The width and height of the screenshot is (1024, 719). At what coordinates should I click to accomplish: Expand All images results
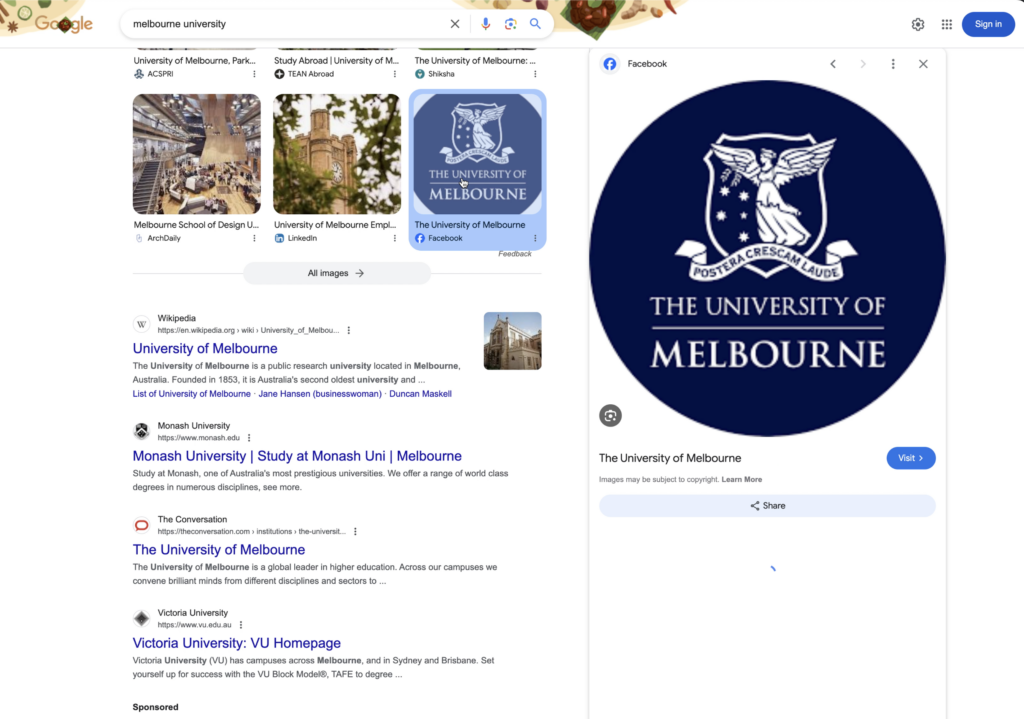click(336, 273)
